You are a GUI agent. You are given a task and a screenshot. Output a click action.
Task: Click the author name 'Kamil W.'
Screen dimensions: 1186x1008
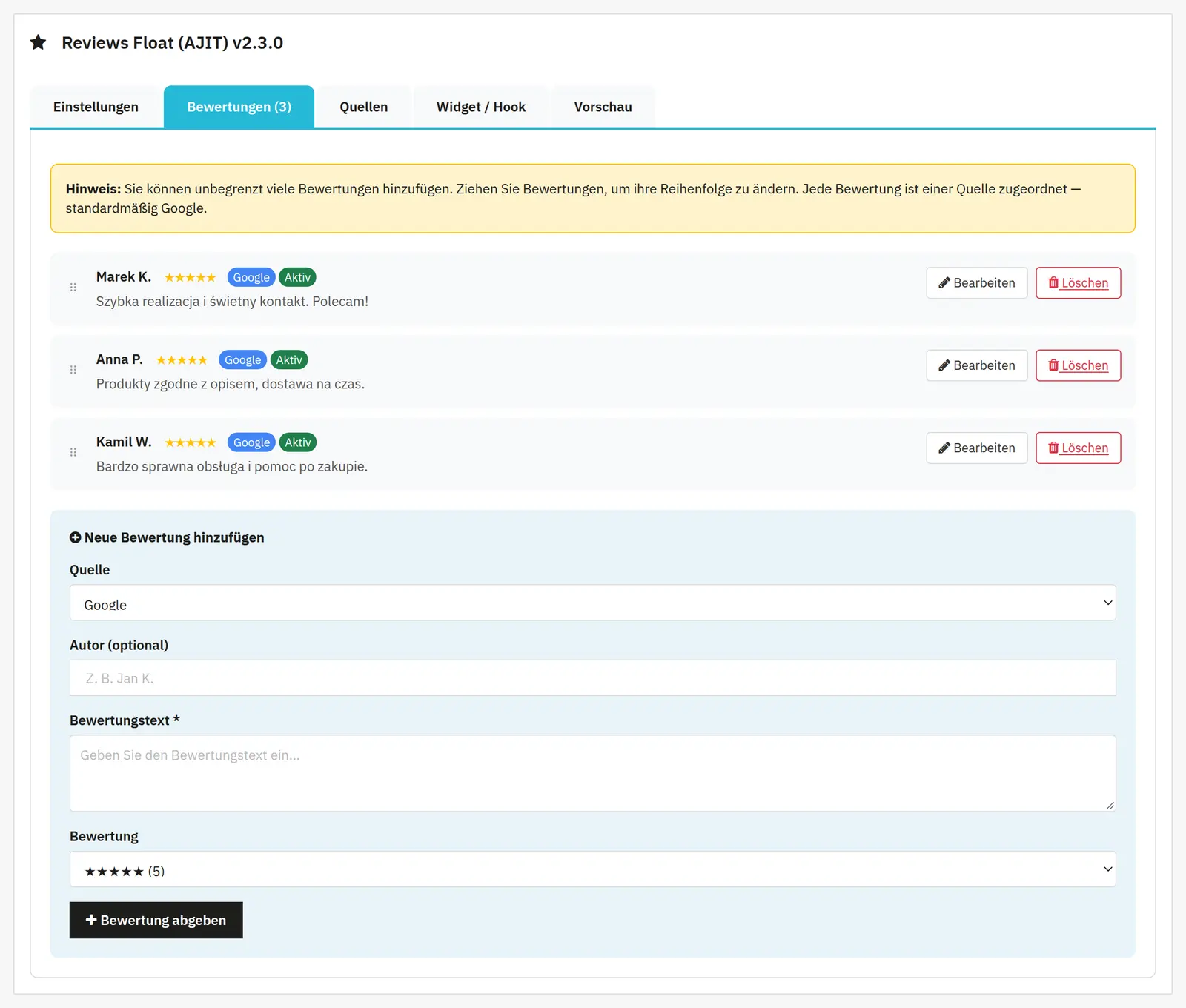[x=124, y=442]
